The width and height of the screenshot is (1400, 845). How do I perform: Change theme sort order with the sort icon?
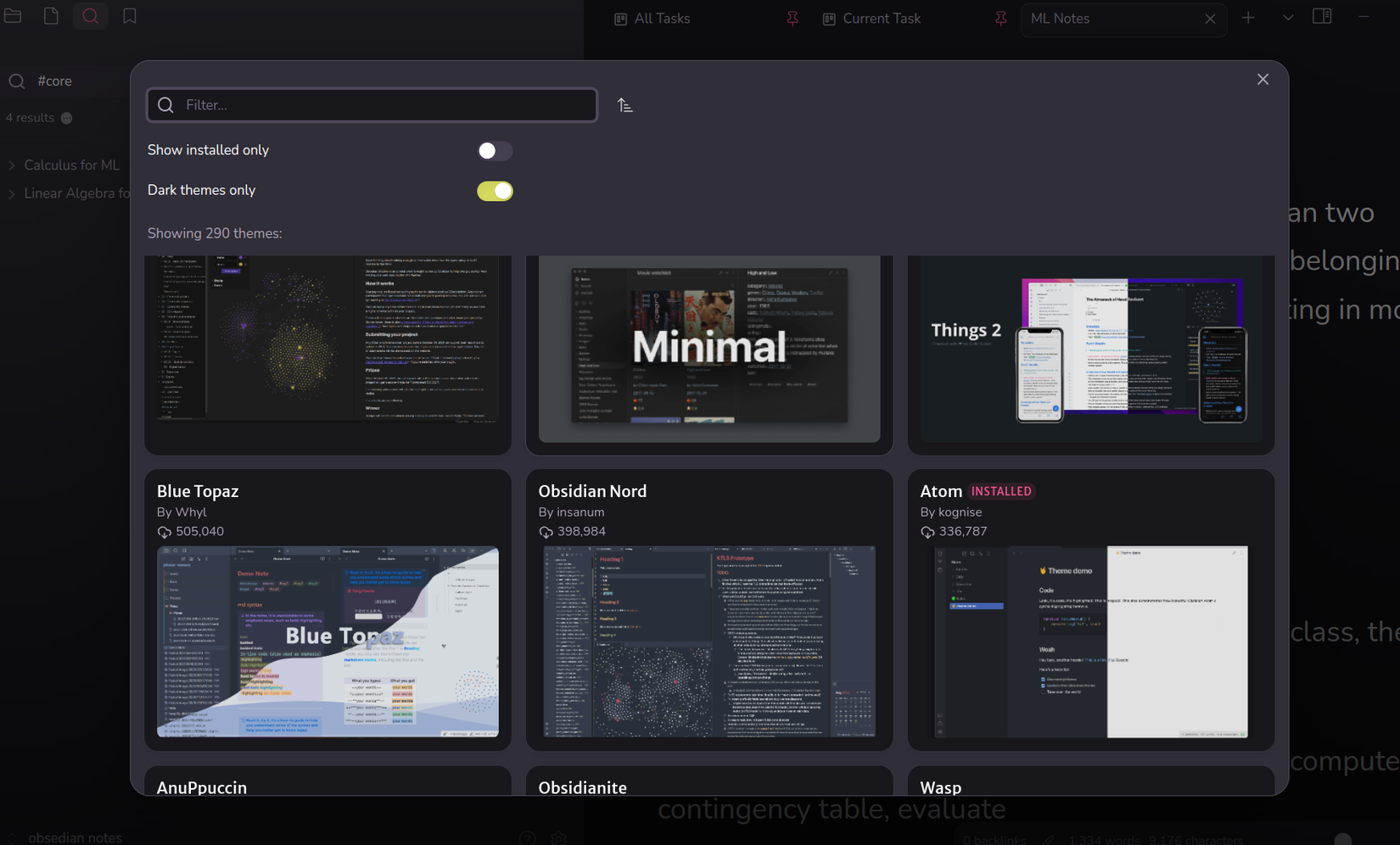(x=625, y=104)
